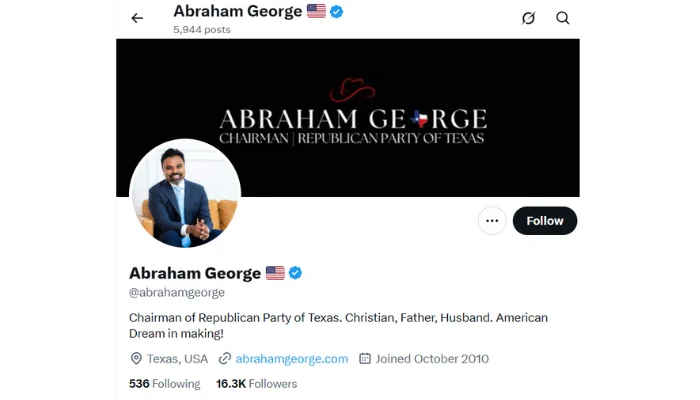Click verified badge beside profile name
Screen dimensions: 700x400
(x=295, y=273)
